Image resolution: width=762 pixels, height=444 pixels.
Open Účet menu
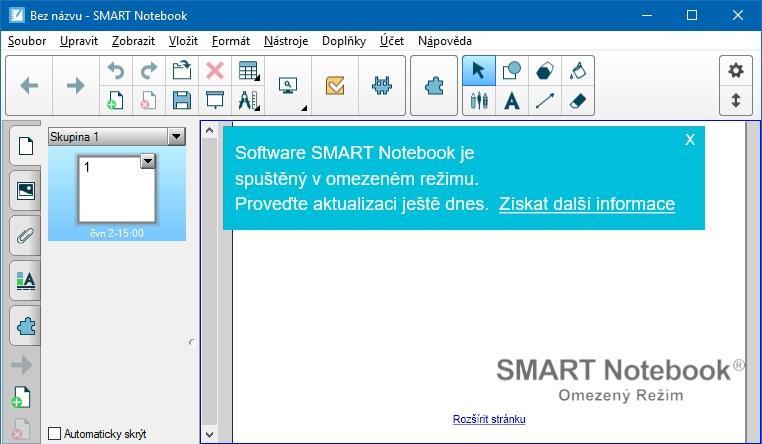click(x=392, y=41)
